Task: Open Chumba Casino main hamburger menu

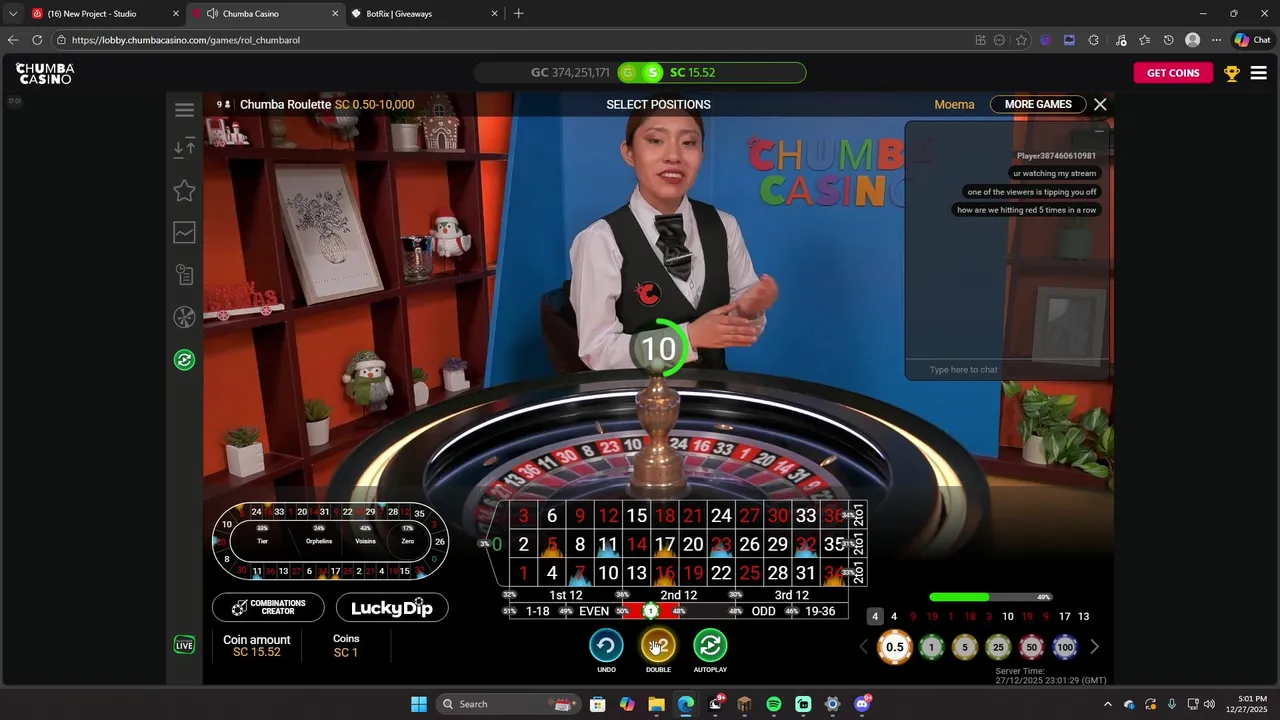Action: [1259, 73]
